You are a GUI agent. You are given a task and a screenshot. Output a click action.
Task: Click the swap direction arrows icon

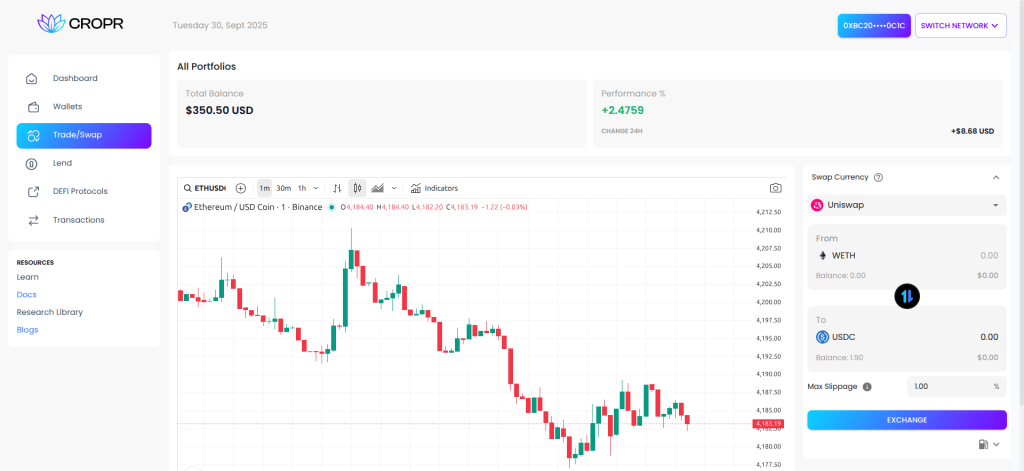907,296
